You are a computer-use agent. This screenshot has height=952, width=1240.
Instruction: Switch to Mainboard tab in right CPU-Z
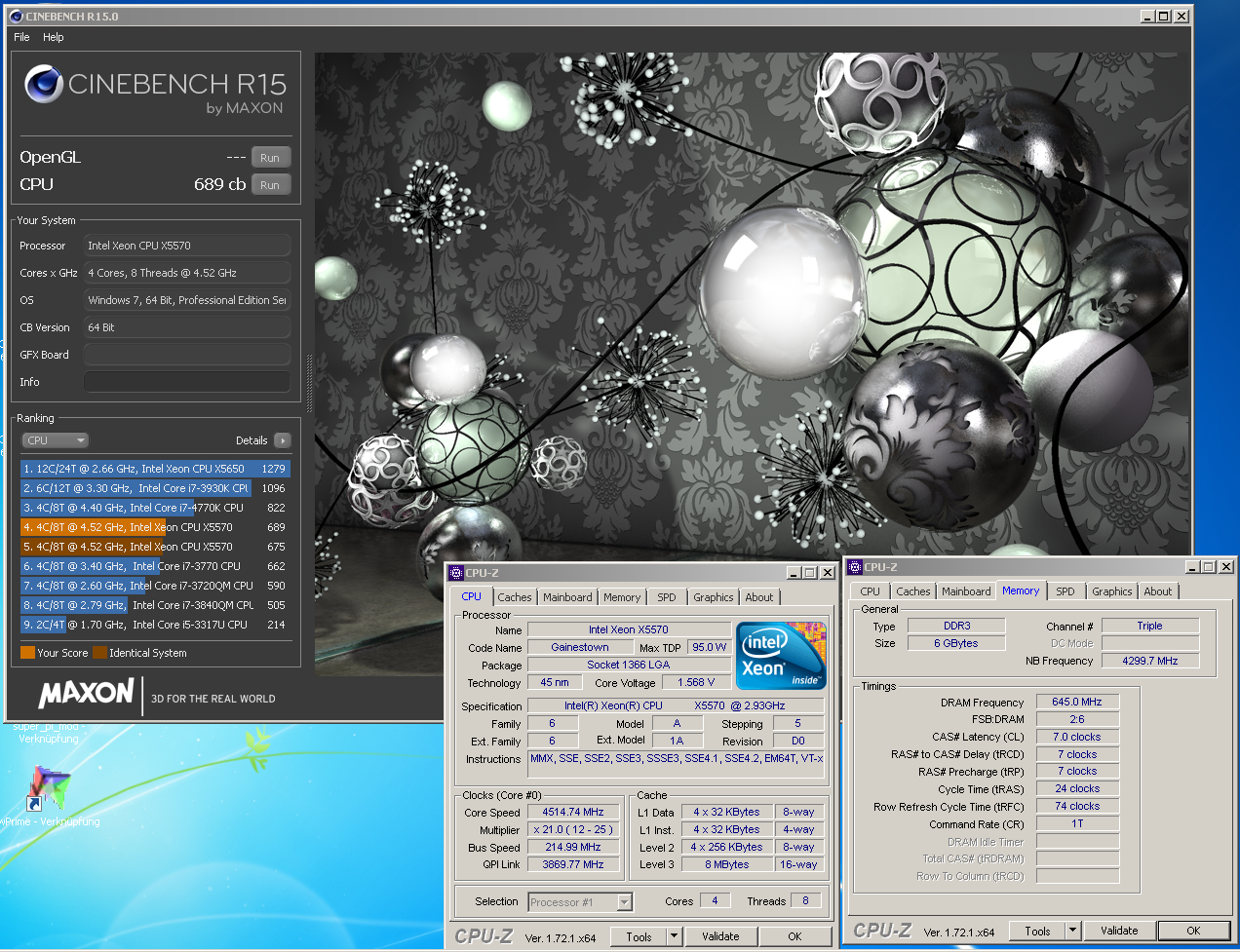click(966, 591)
